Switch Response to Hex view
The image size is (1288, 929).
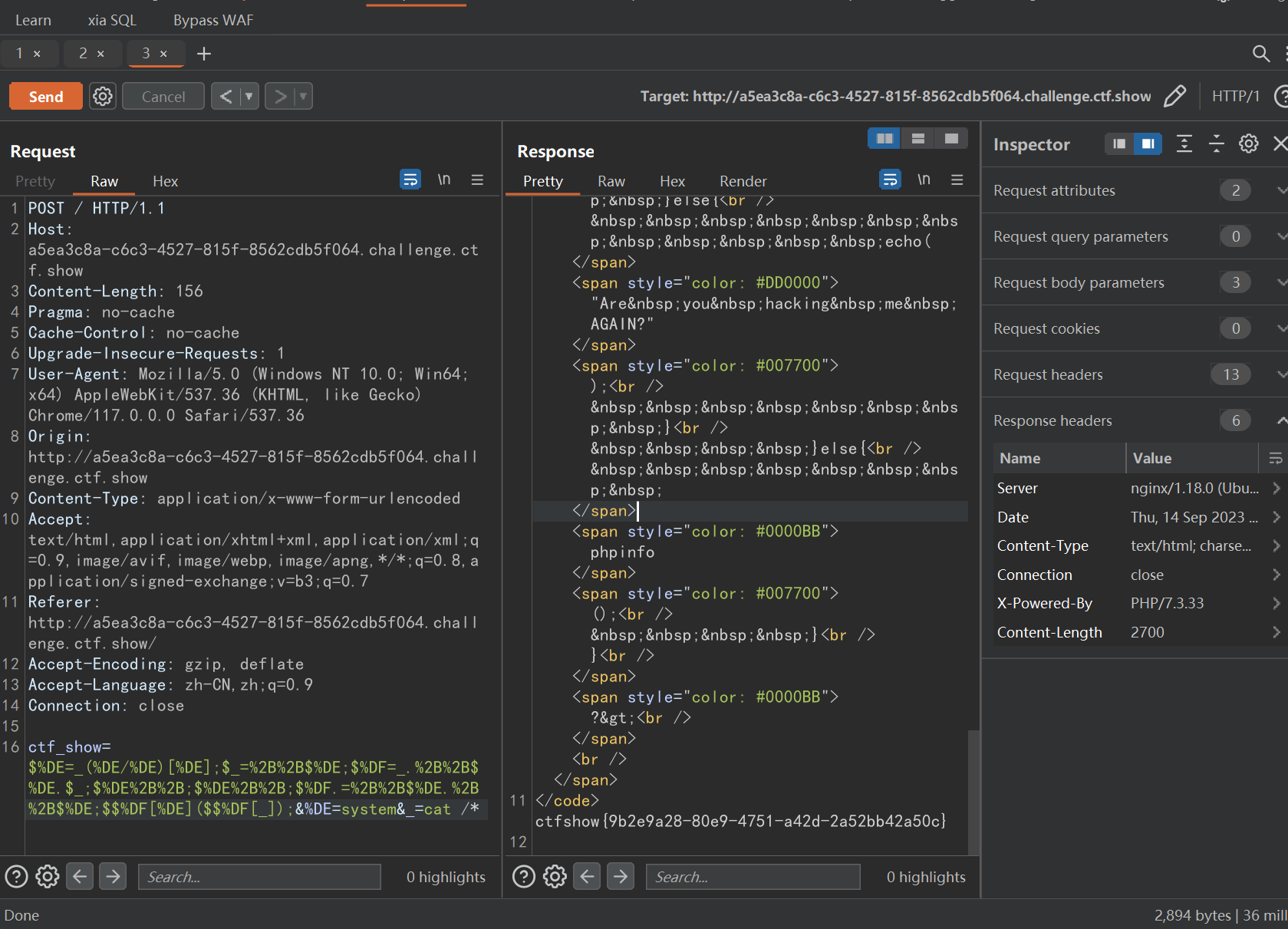click(672, 181)
